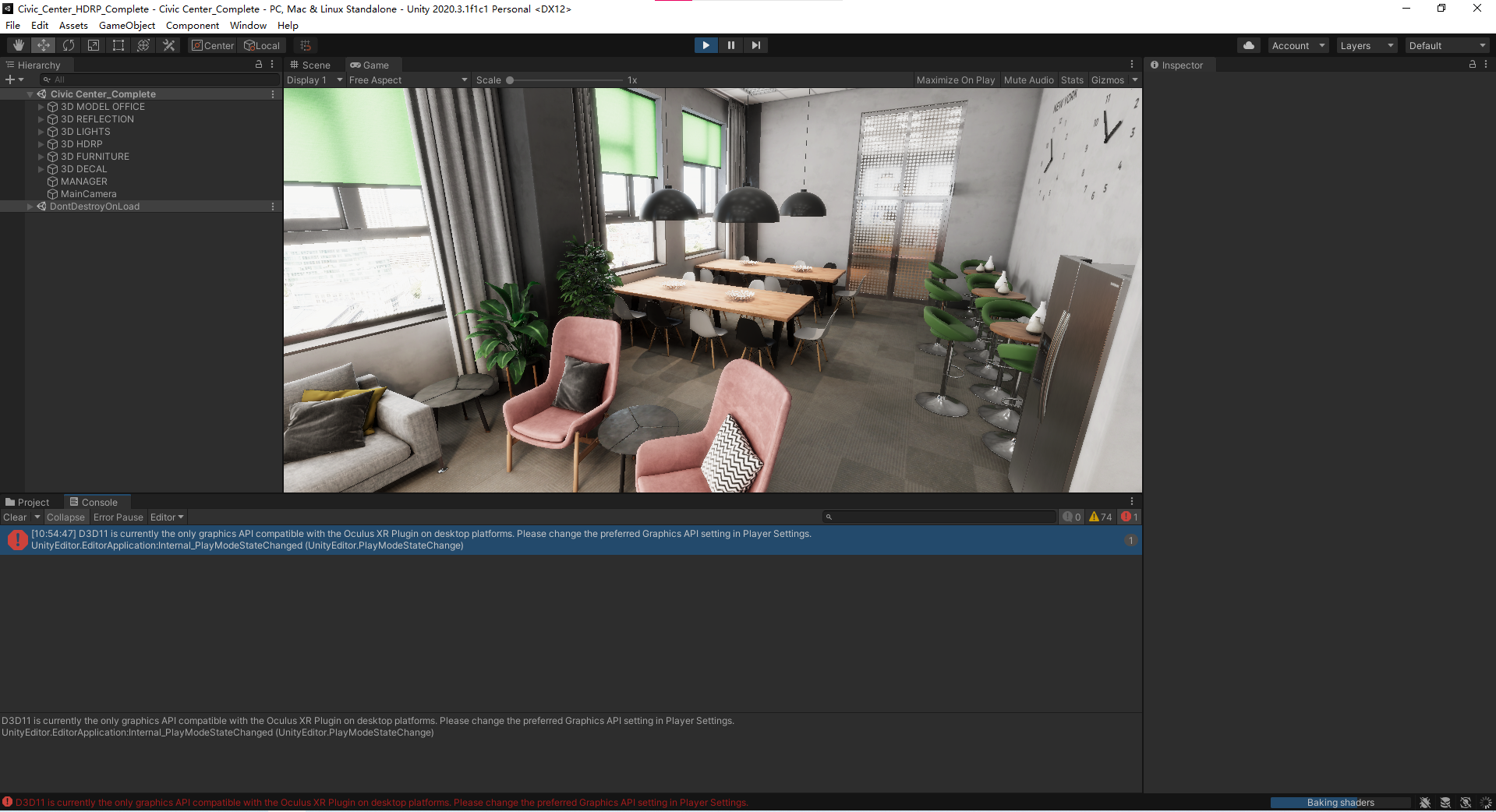Toggle Center pivot mode
This screenshot has width=1496, height=812.
(x=212, y=44)
